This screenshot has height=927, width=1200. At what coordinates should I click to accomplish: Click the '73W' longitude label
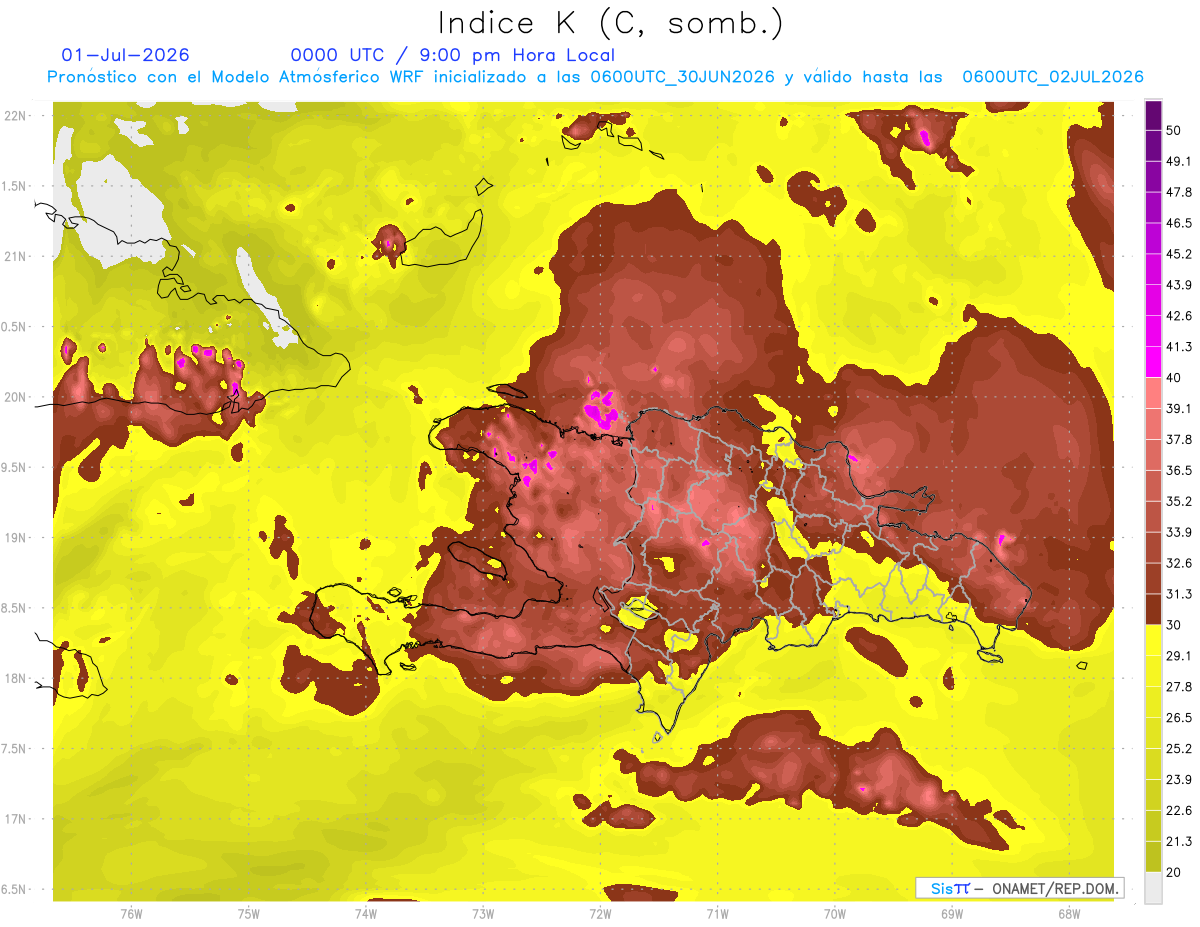pyautogui.click(x=483, y=914)
